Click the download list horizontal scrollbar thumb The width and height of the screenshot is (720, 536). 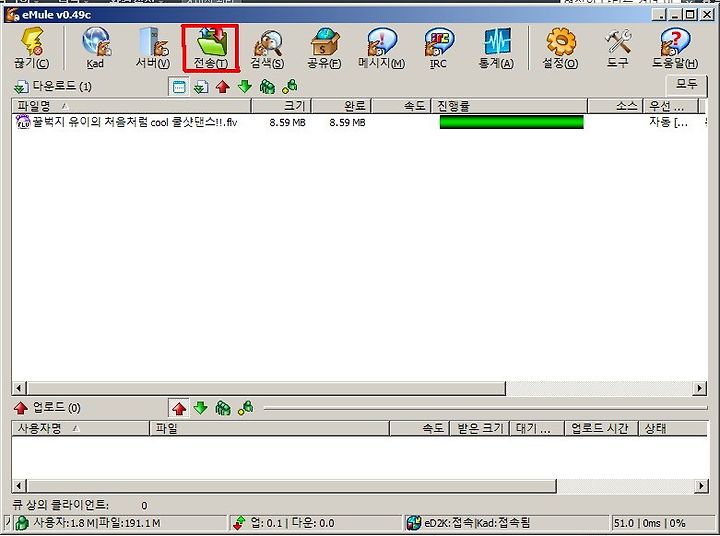266,388
